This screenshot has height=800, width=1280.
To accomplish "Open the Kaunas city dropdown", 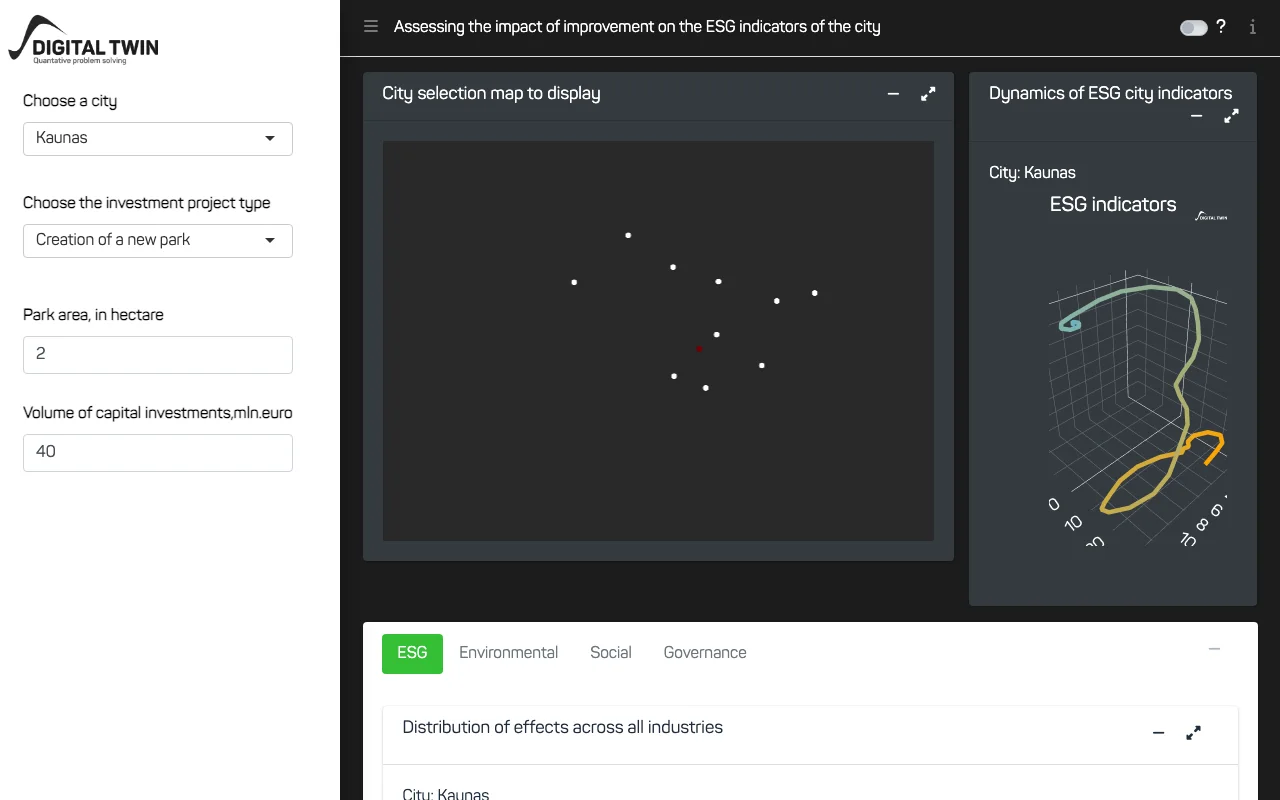I will pyautogui.click(x=158, y=139).
